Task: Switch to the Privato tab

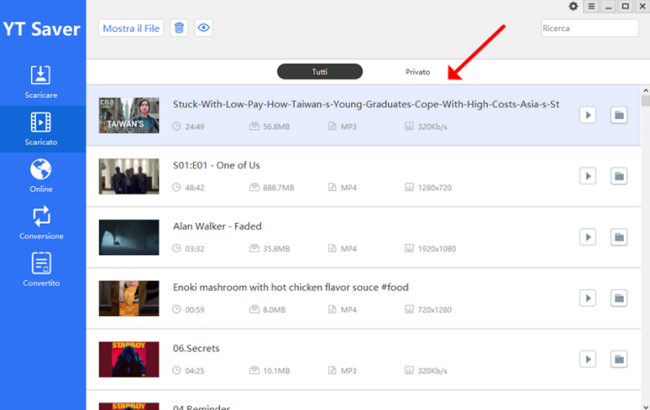Action: click(x=417, y=72)
